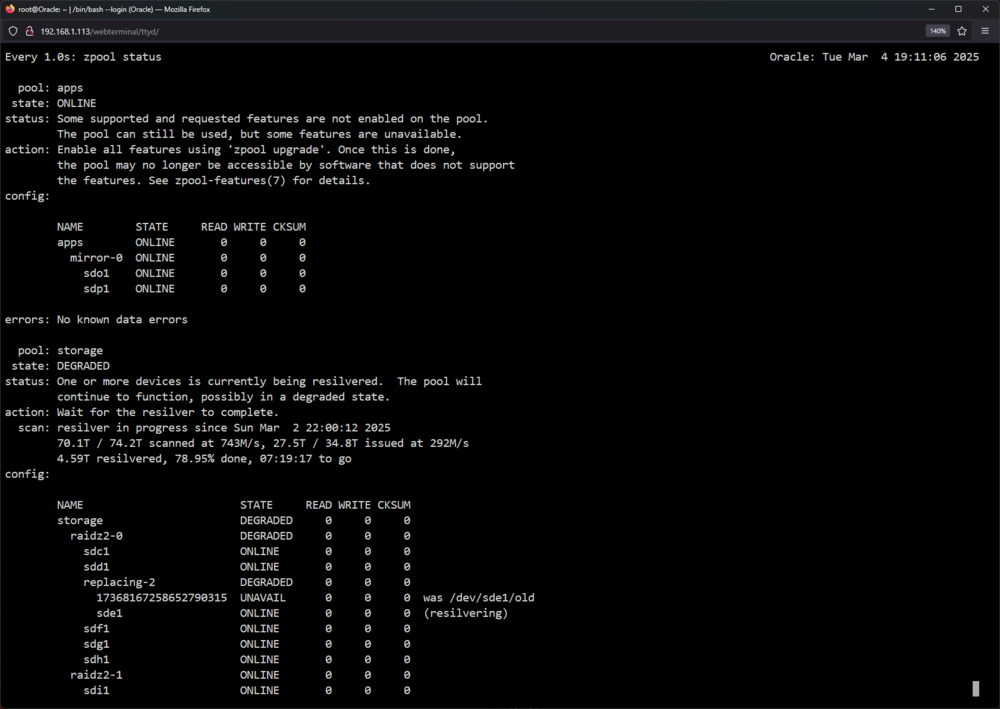Image resolution: width=1000 pixels, height=709 pixels.
Task: Click 'was /dev/sde1/old' note
Action: point(479,598)
